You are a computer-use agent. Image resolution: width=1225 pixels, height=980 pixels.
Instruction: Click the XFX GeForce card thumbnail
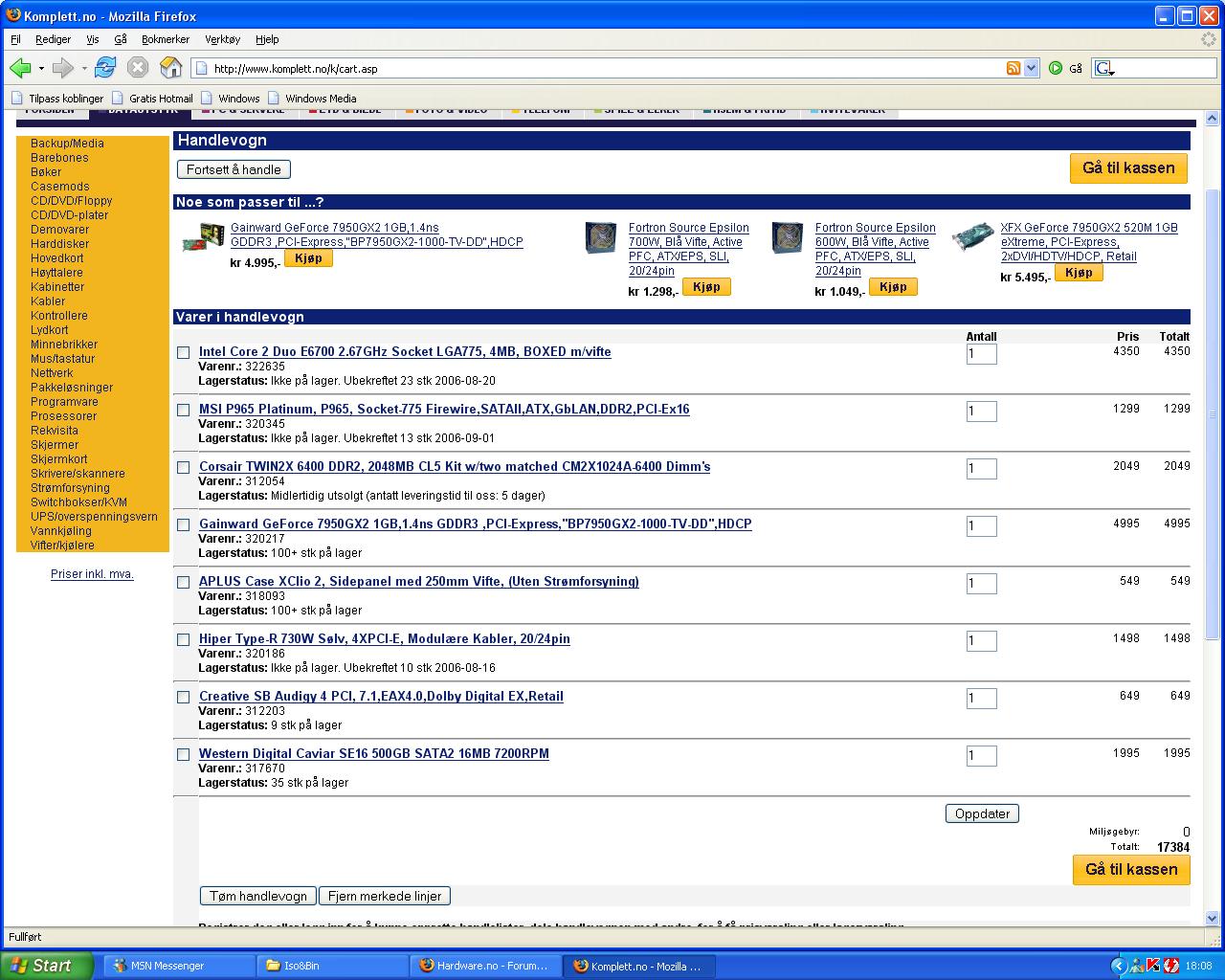[x=973, y=236]
